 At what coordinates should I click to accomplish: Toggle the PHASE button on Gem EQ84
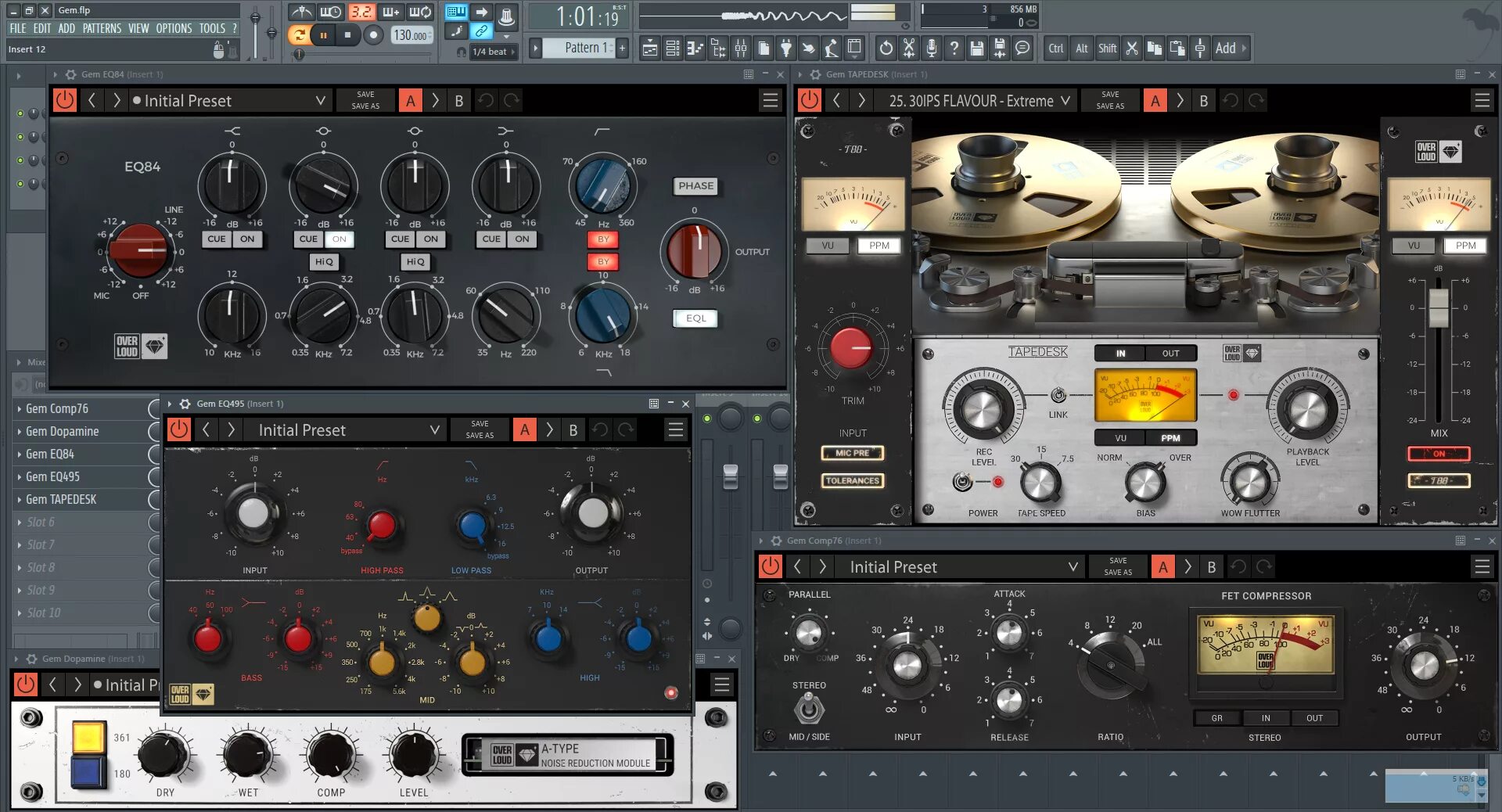pyautogui.click(x=695, y=186)
